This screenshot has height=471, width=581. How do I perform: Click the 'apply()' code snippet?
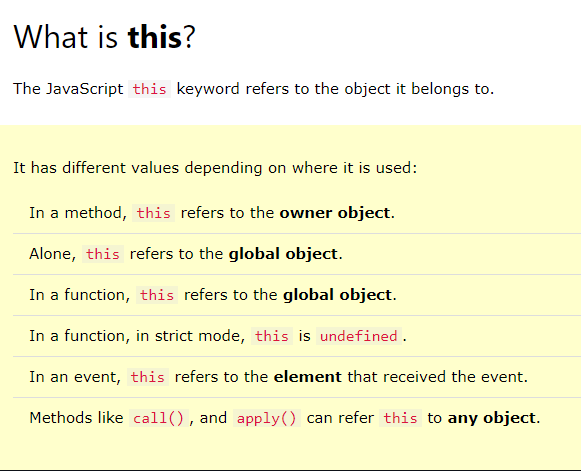pos(266,418)
